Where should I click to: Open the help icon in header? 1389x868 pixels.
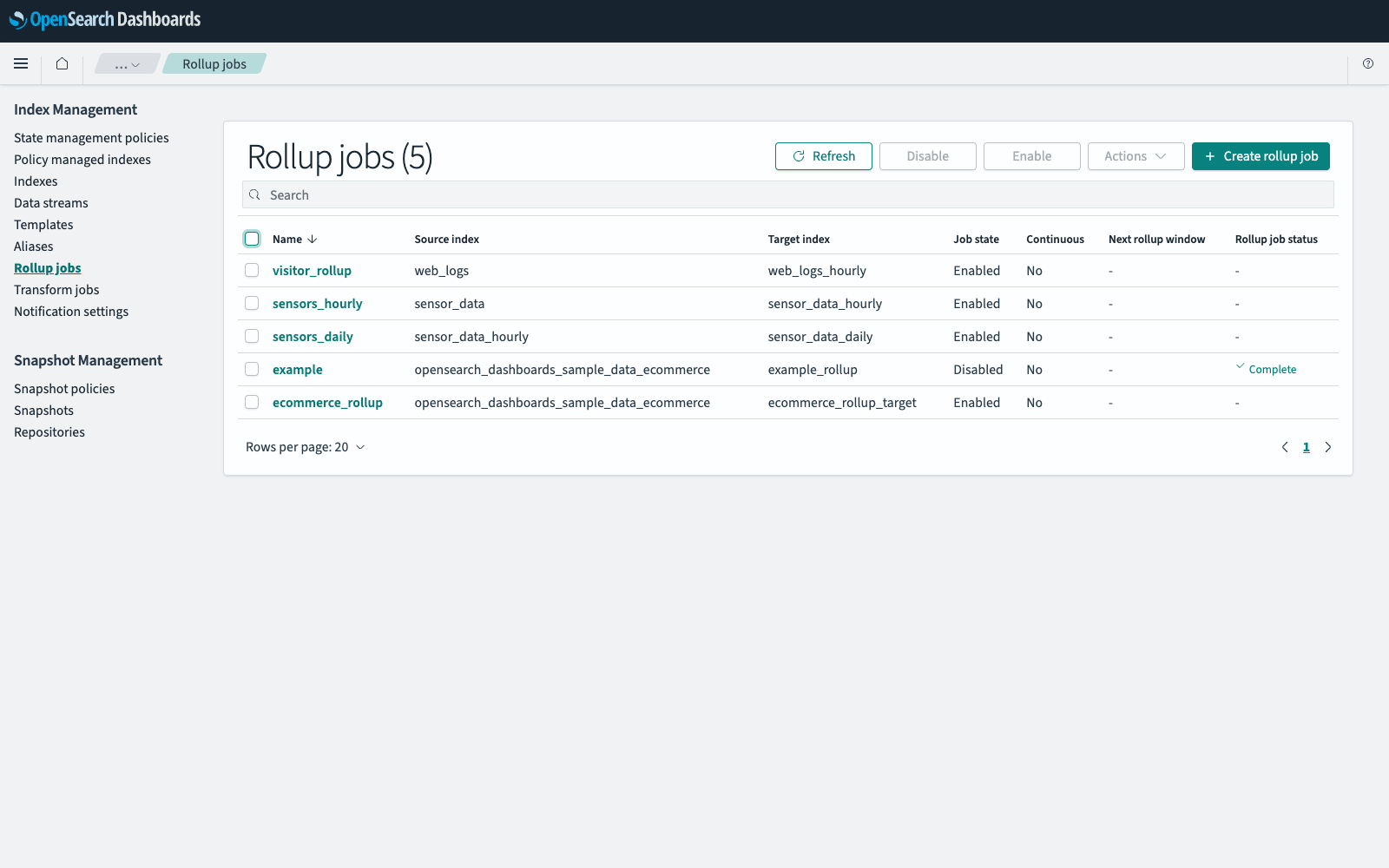[x=1368, y=63]
